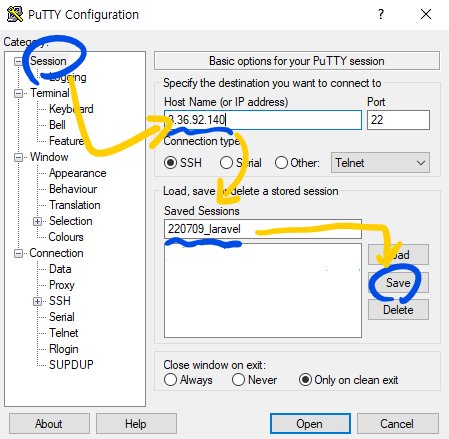The height and width of the screenshot is (439, 449).
Task: Open the Appearance category
Action: (78, 173)
